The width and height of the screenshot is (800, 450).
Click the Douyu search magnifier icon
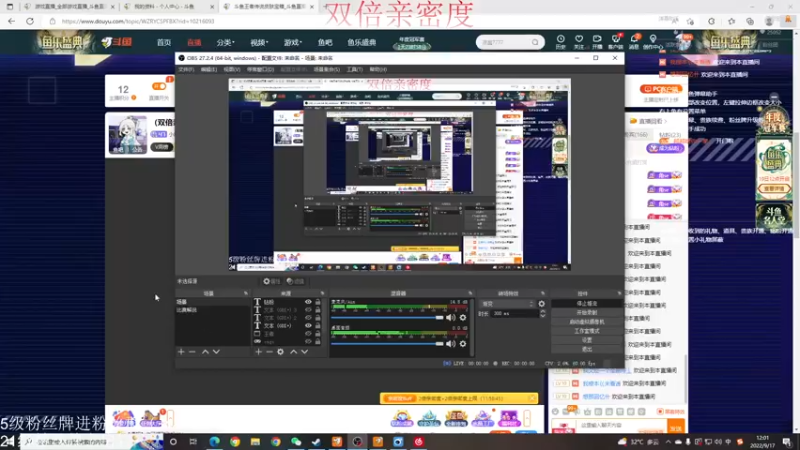(x=535, y=42)
